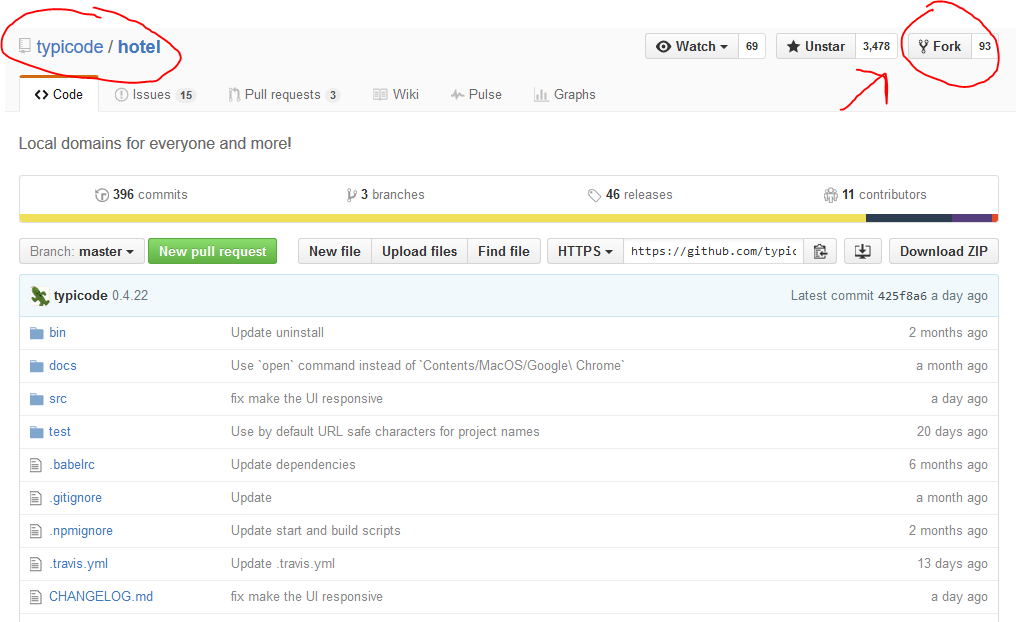This screenshot has height=622, width=1016.
Task: Open the hotel repository name link
Action: [x=139, y=47]
